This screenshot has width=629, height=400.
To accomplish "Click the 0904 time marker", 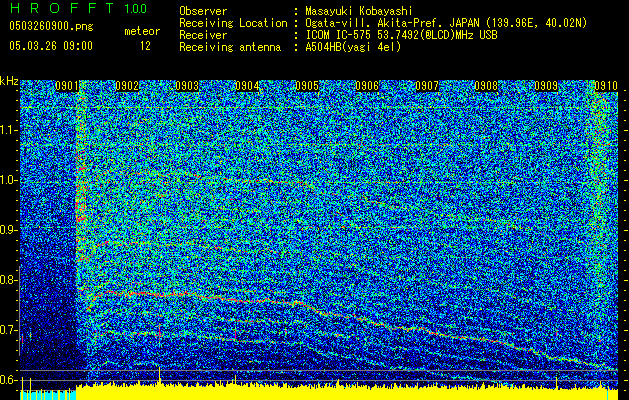I will click(247, 86).
